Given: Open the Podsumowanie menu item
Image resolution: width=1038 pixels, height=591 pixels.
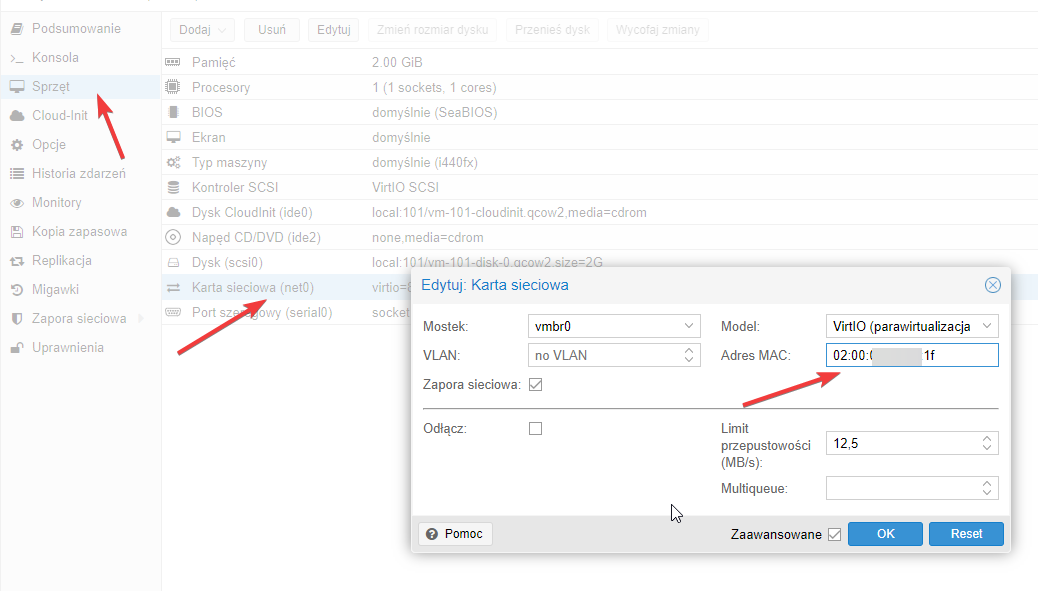Looking at the screenshot, I should 75,29.
